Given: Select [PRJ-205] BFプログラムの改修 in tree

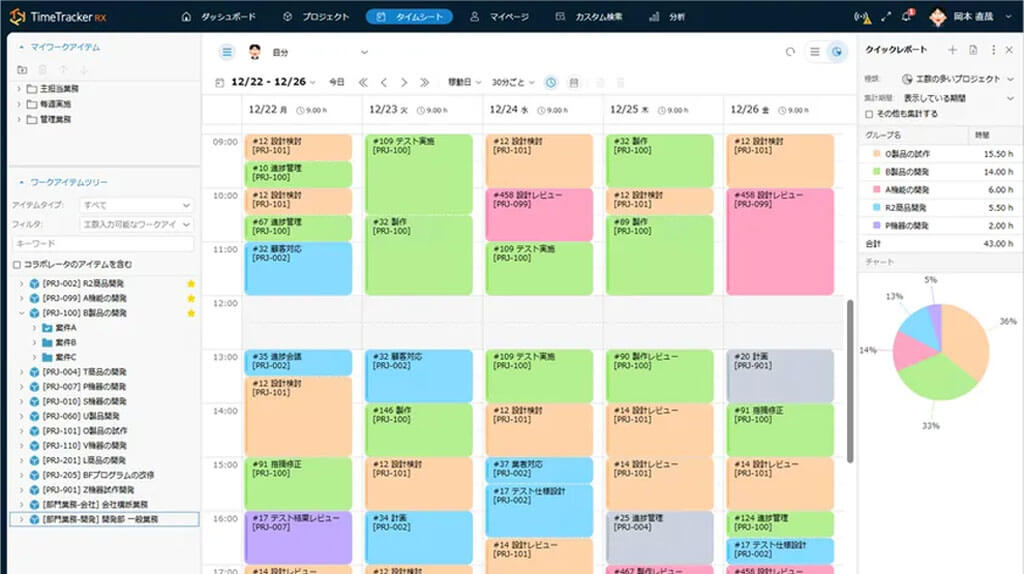Looking at the screenshot, I should (98, 475).
